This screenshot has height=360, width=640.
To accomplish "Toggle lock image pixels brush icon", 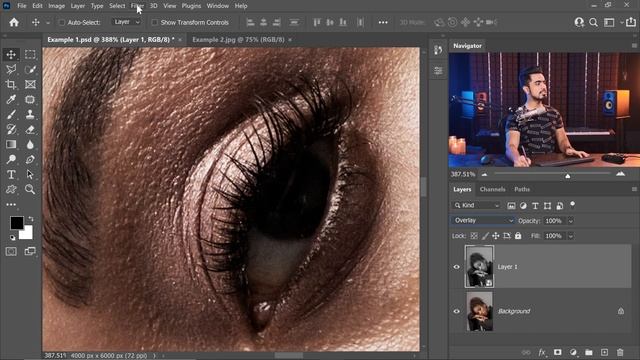I will [485, 236].
